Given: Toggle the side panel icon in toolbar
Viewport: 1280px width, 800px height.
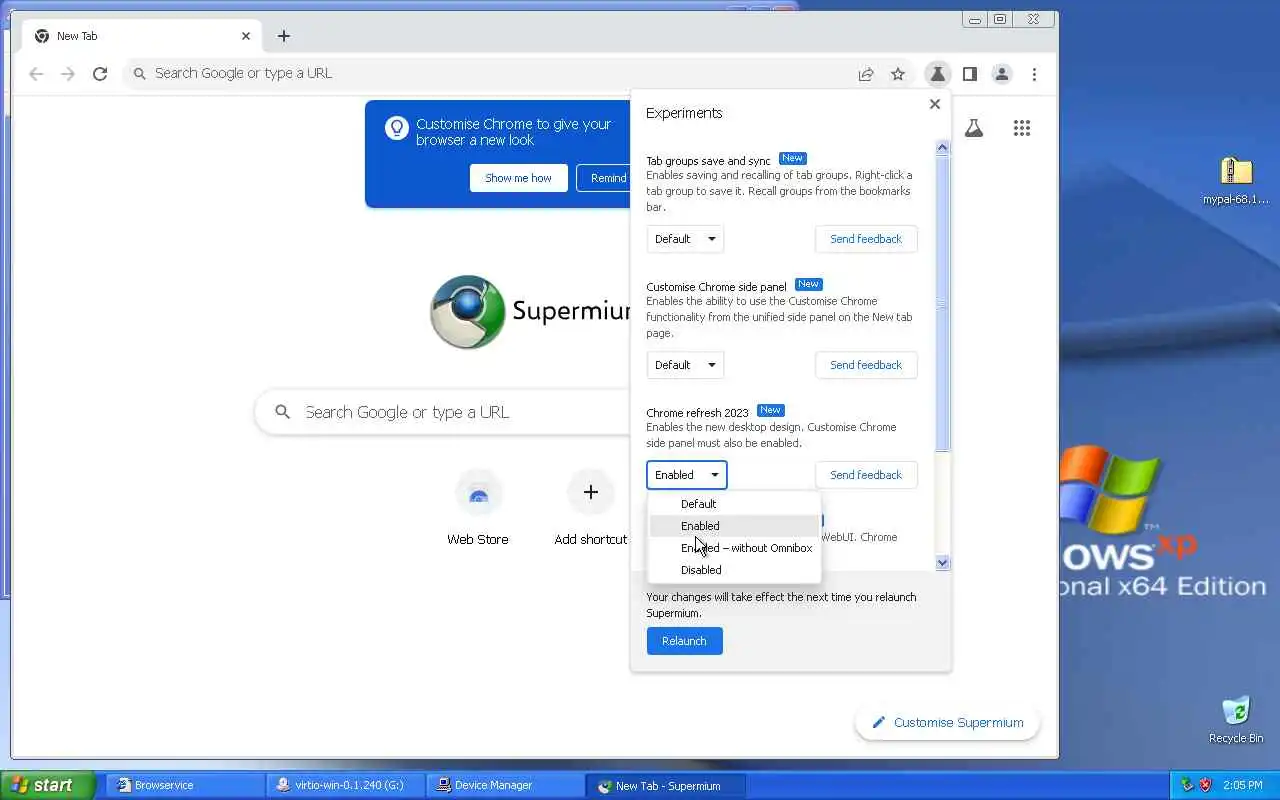Looking at the screenshot, I should (x=969, y=74).
